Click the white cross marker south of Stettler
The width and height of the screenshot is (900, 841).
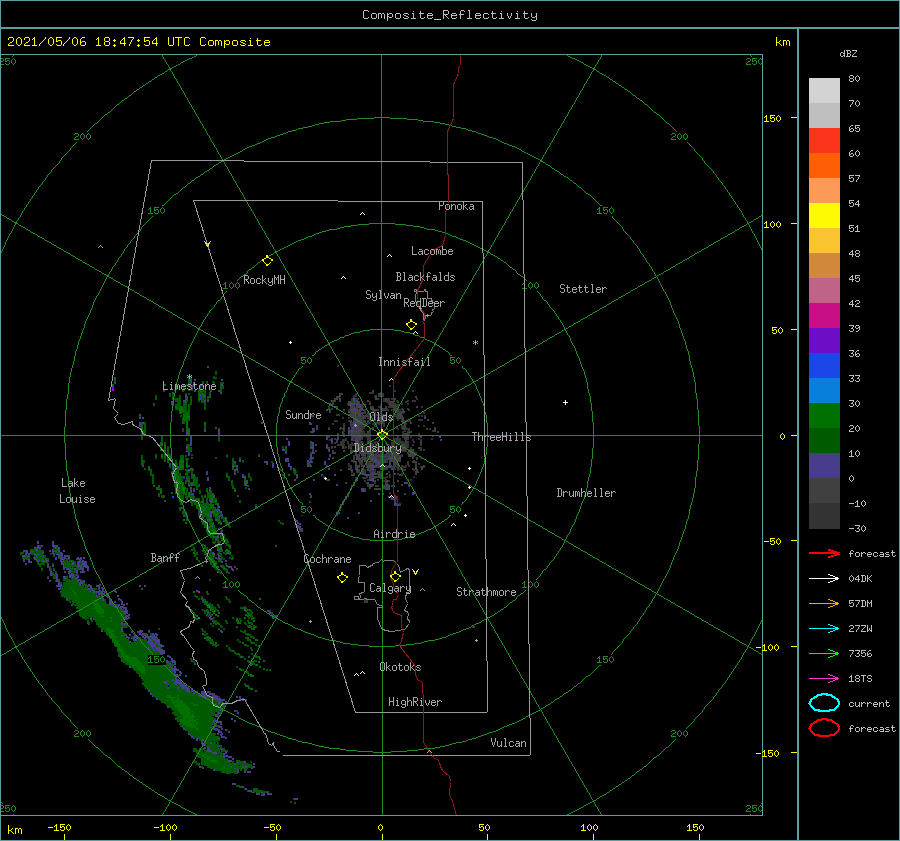(565, 402)
